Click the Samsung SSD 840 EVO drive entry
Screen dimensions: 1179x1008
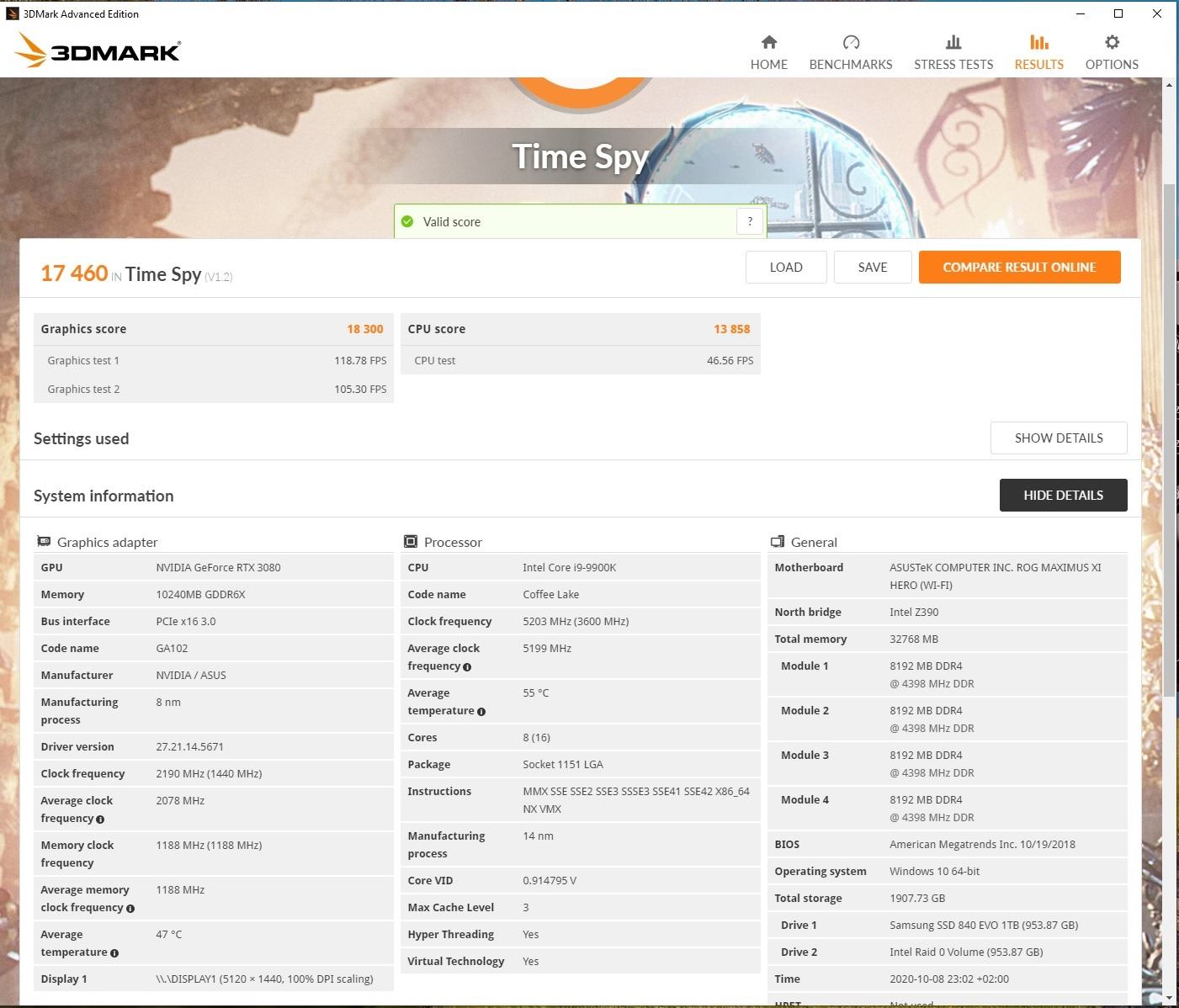tap(984, 925)
